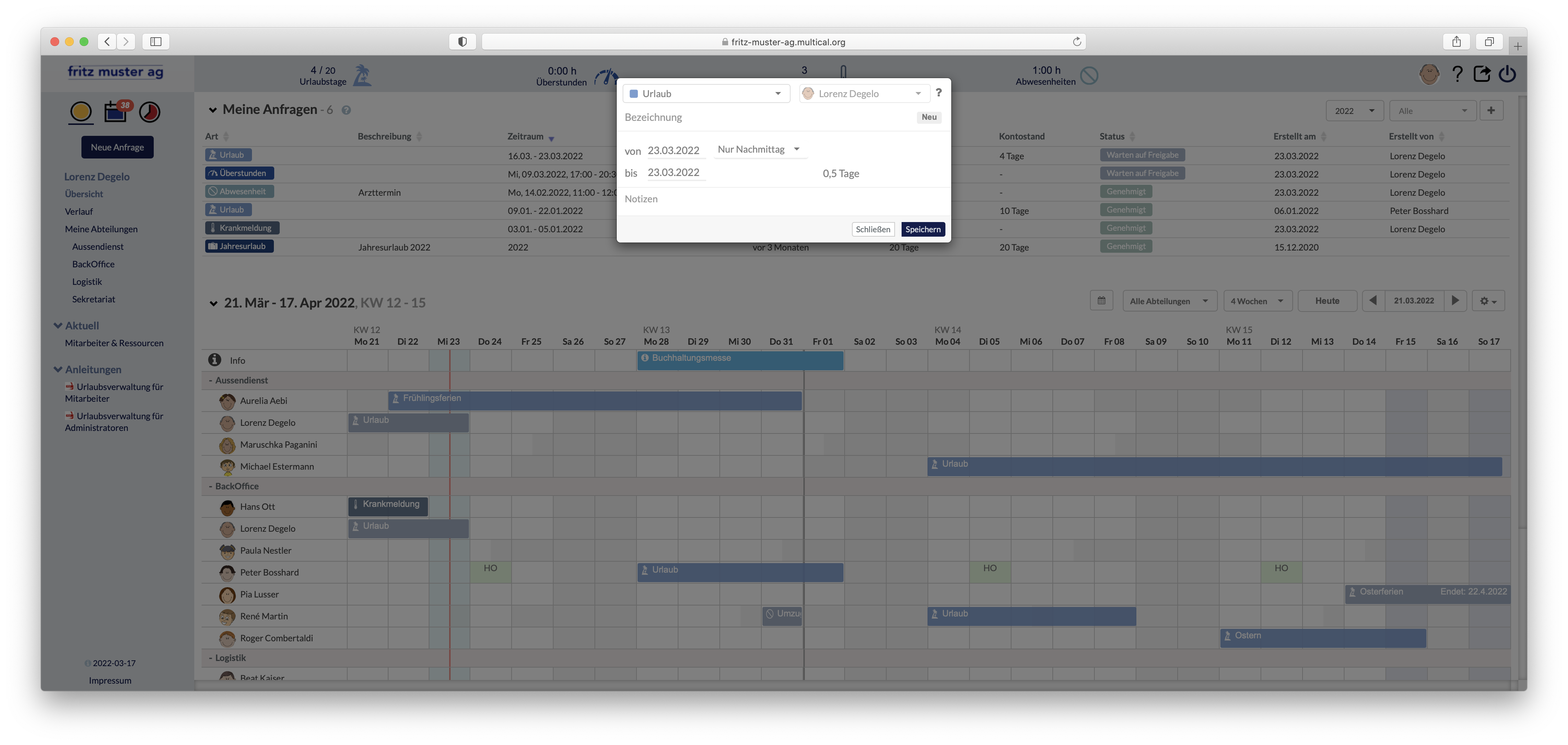Open the Lorenz Degelo person dropdown

click(x=864, y=94)
